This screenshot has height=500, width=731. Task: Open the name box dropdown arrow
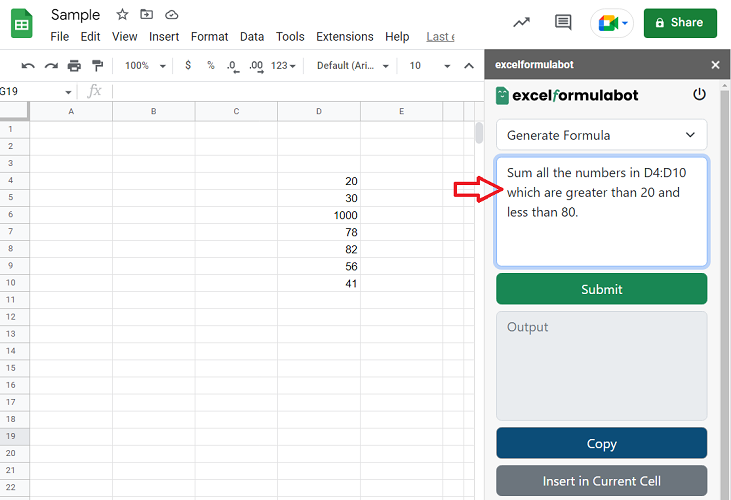[x=68, y=92]
